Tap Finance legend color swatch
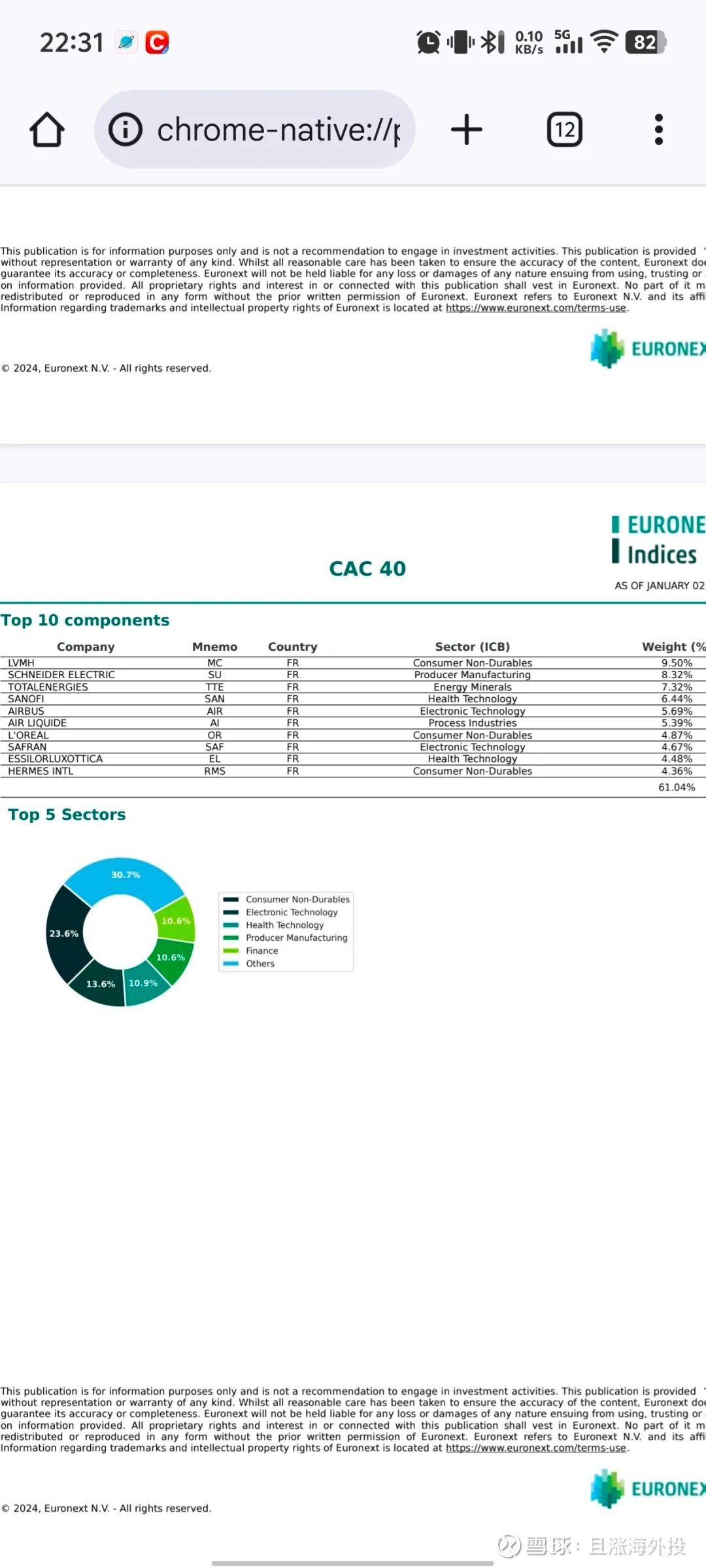The height and width of the screenshot is (1568, 706). 231,951
